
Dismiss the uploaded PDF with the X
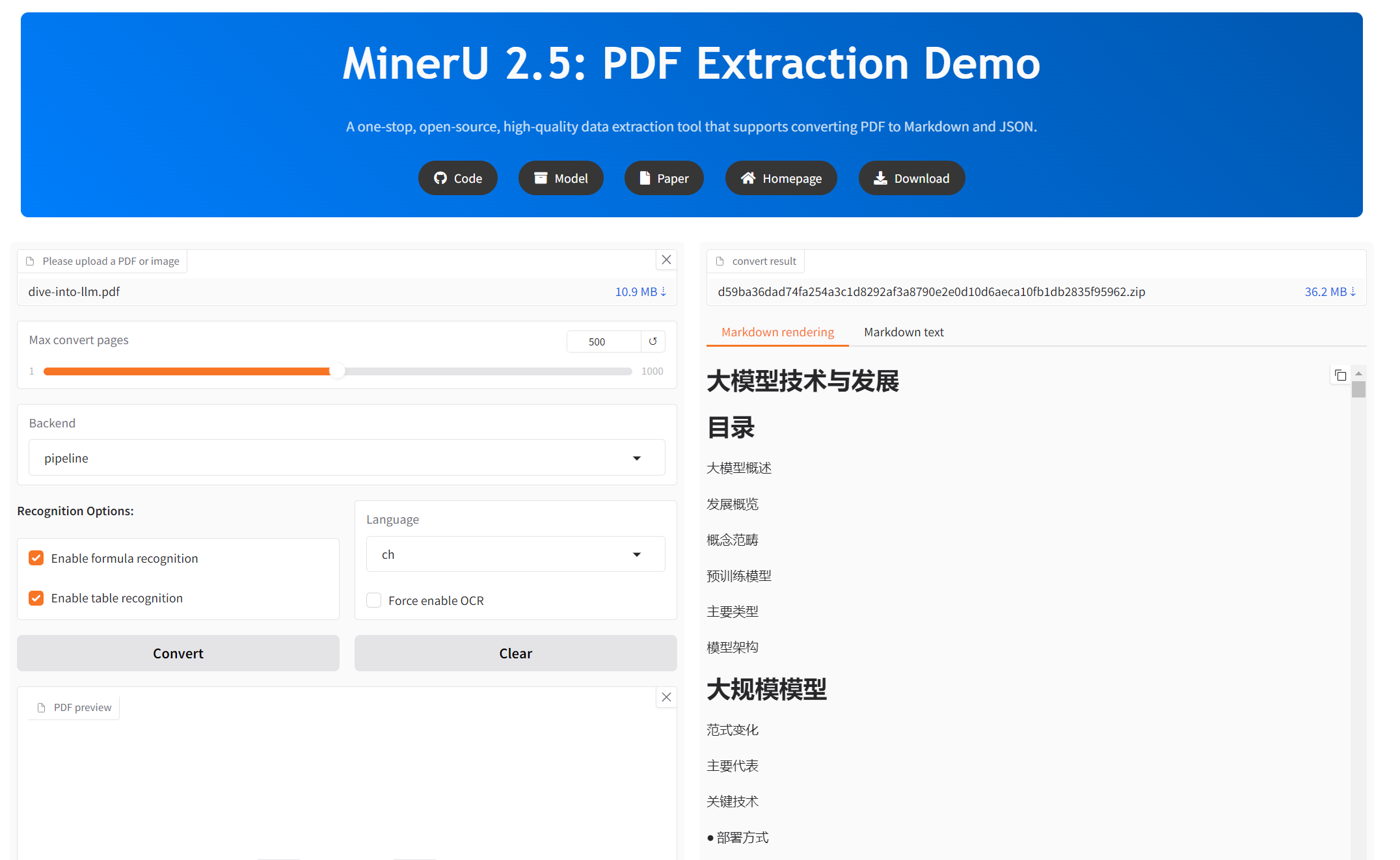click(x=666, y=260)
